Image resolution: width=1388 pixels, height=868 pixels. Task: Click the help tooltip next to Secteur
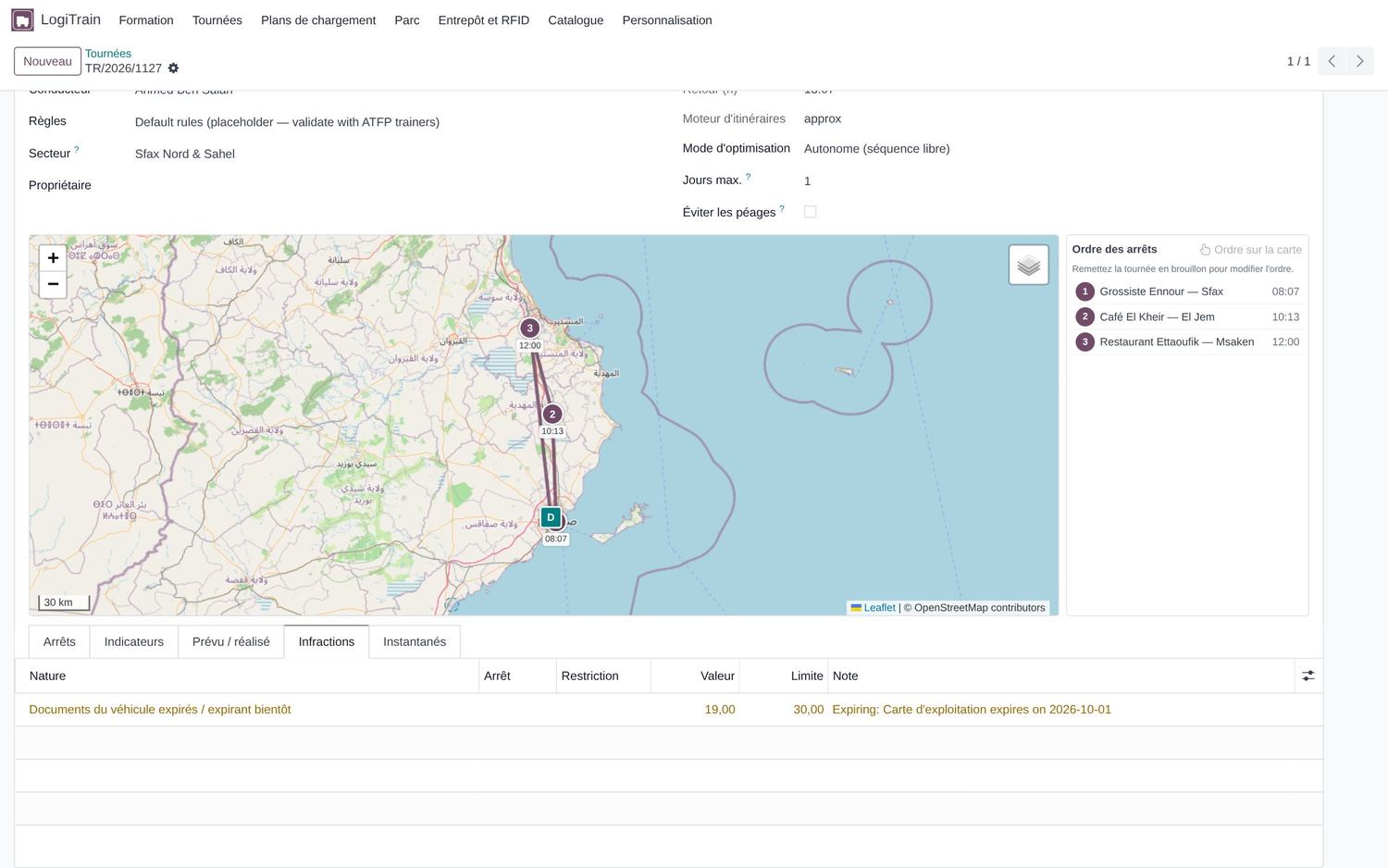[x=77, y=149]
